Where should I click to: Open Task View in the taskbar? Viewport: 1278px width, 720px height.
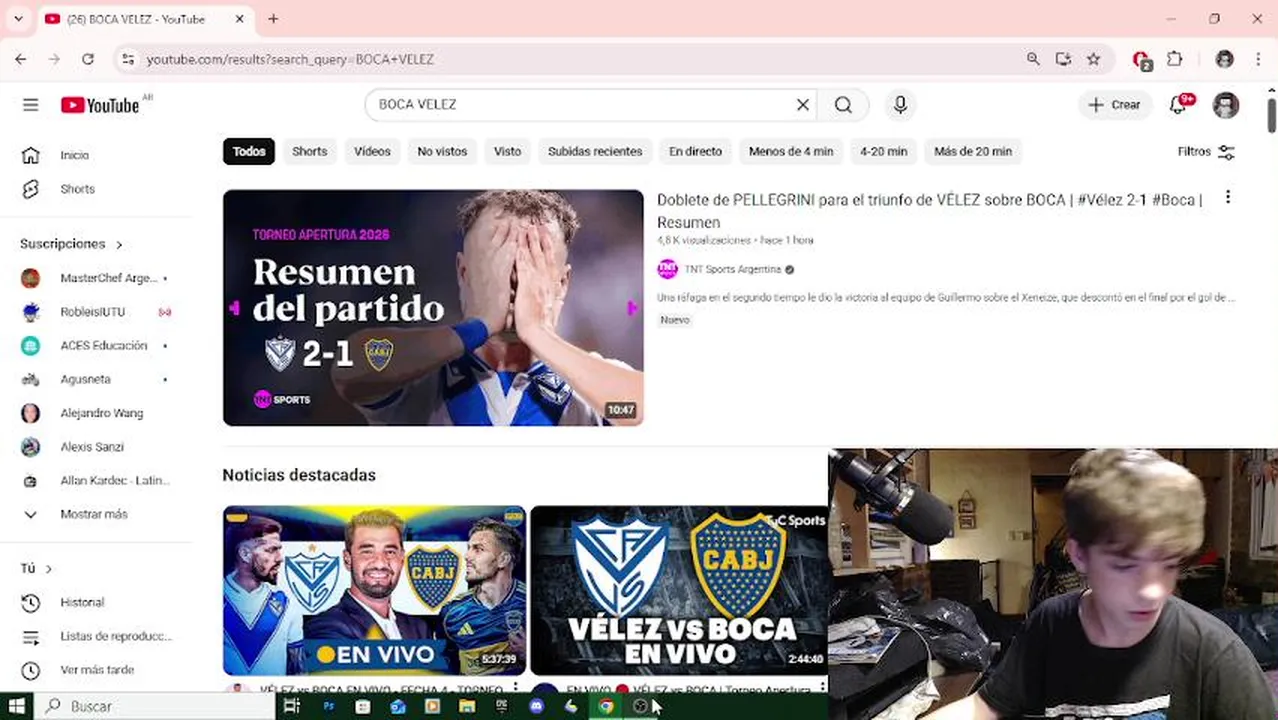(291, 706)
